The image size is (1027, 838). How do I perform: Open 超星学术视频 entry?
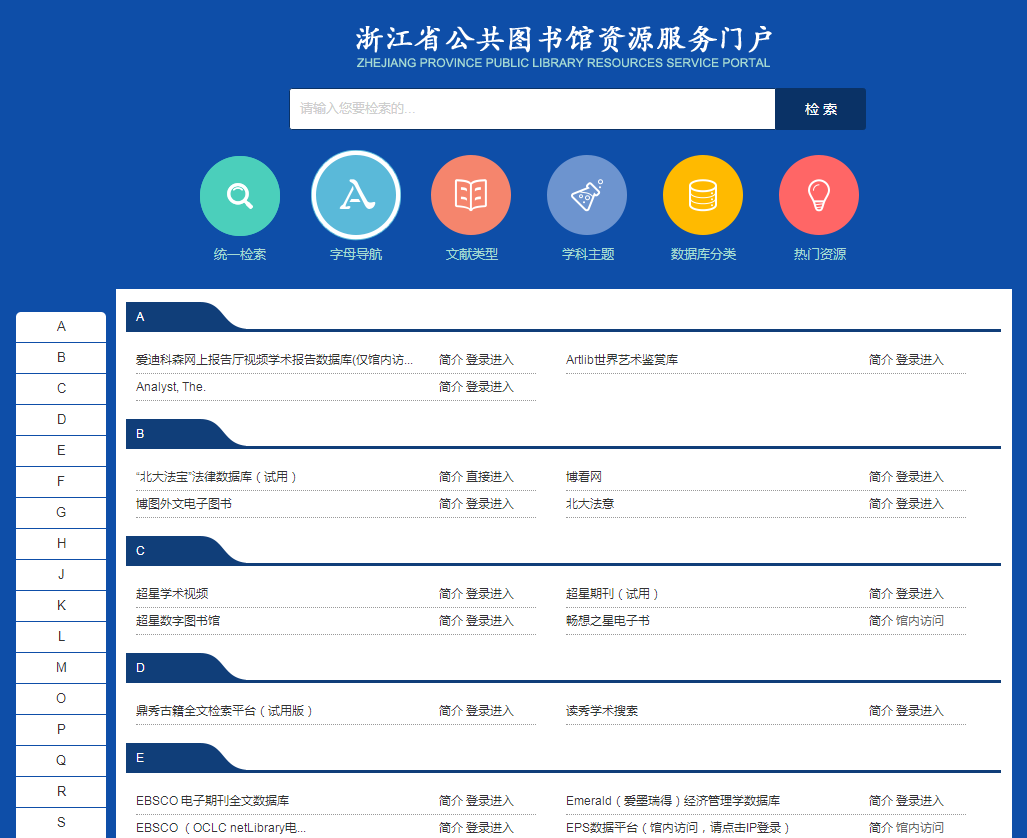pyautogui.click(x=172, y=594)
